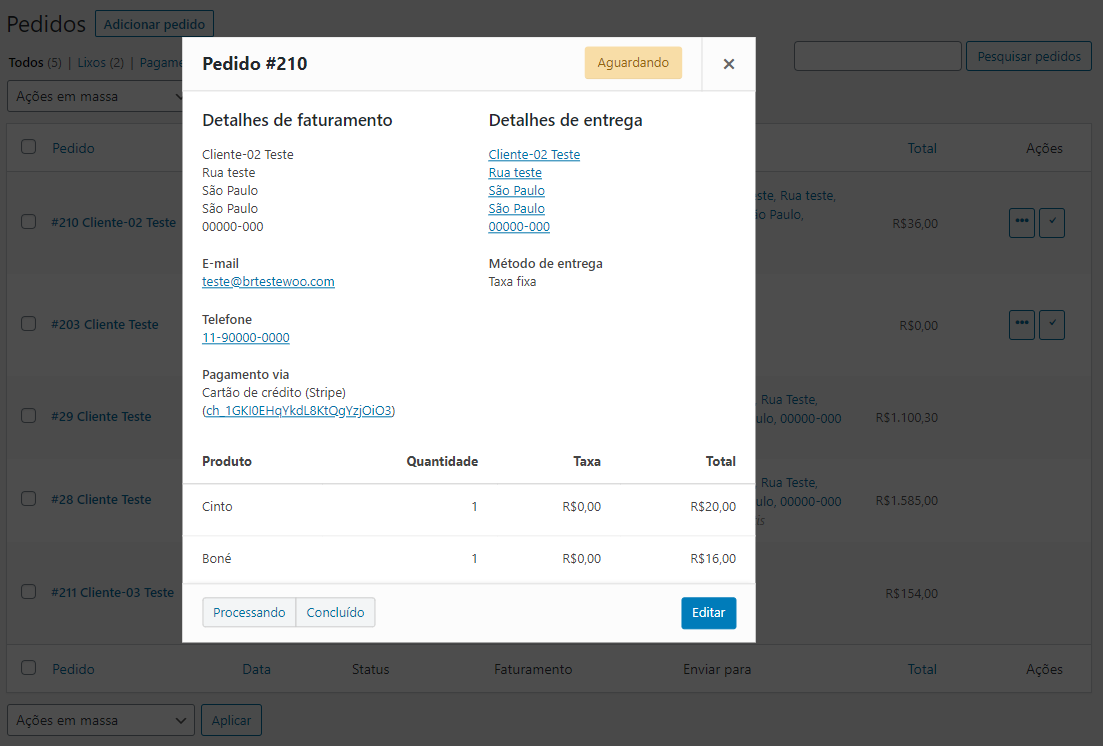Select checkbox for order #210
Image resolution: width=1103 pixels, height=746 pixels.
(29, 222)
